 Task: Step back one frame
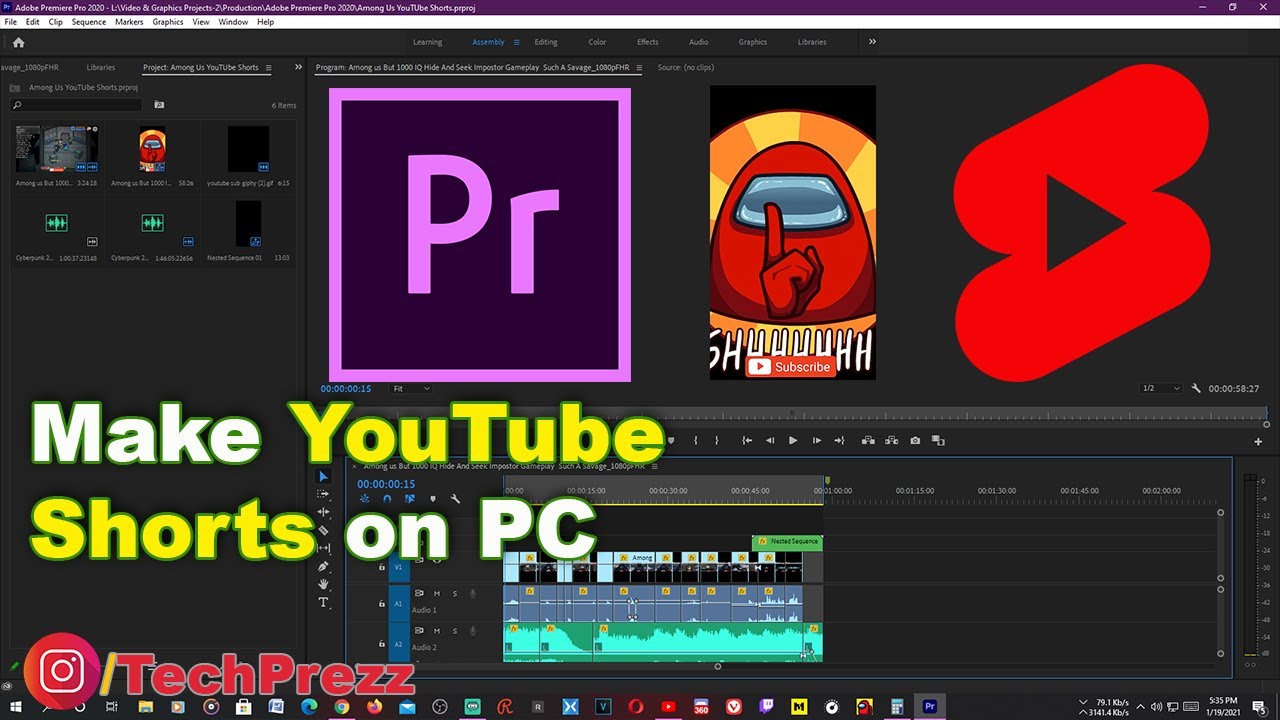tap(770, 440)
